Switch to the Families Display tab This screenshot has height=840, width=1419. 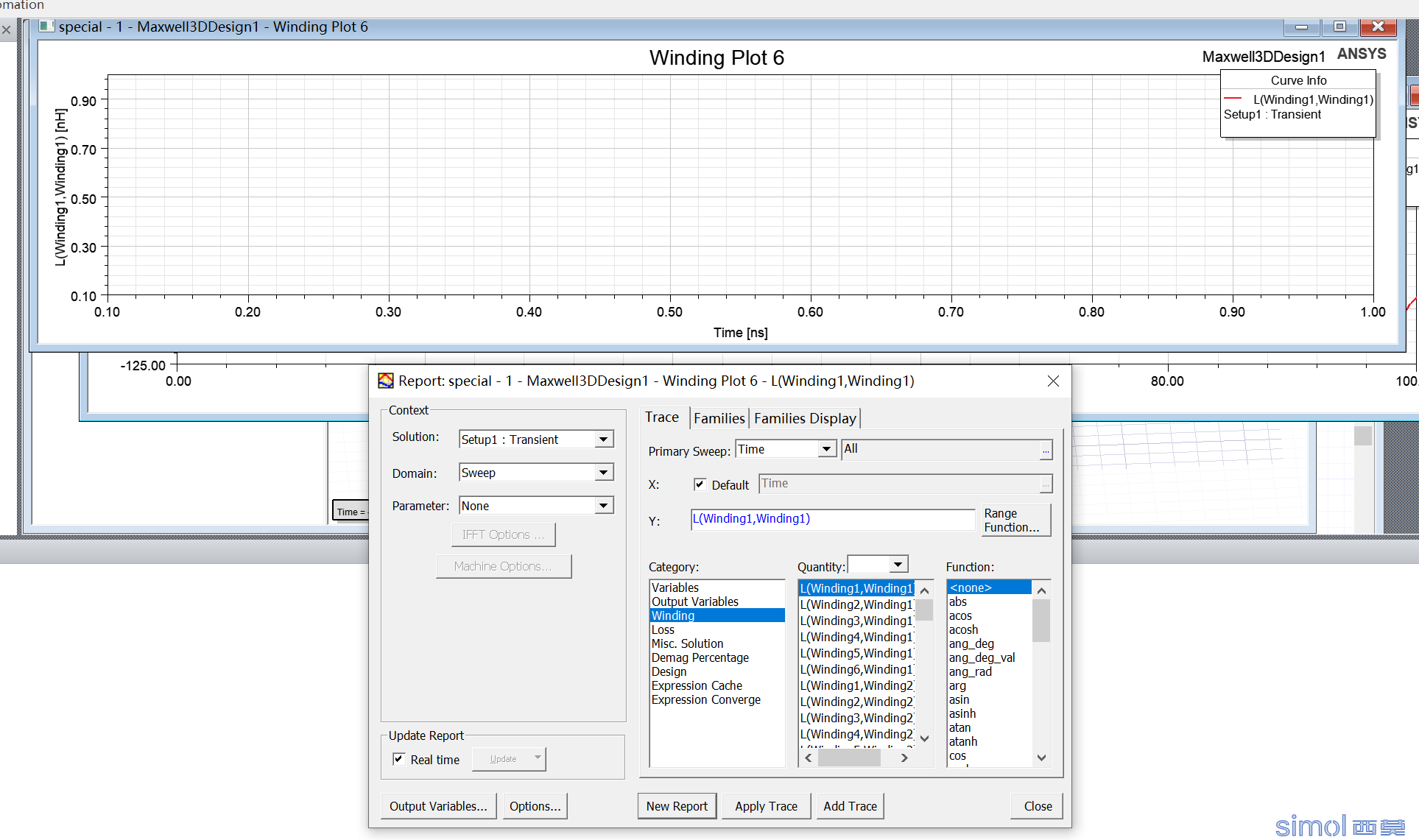pyautogui.click(x=805, y=419)
